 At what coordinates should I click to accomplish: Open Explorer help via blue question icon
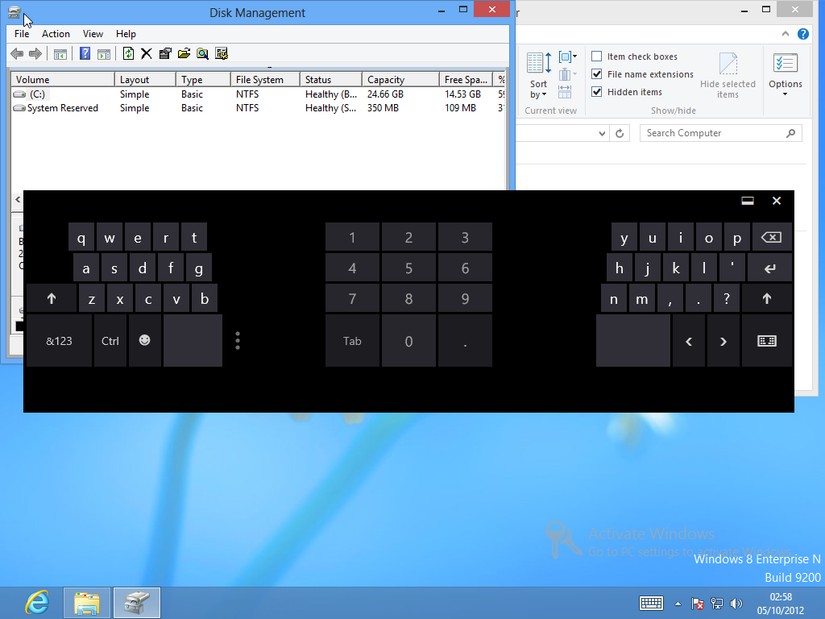click(803, 34)
